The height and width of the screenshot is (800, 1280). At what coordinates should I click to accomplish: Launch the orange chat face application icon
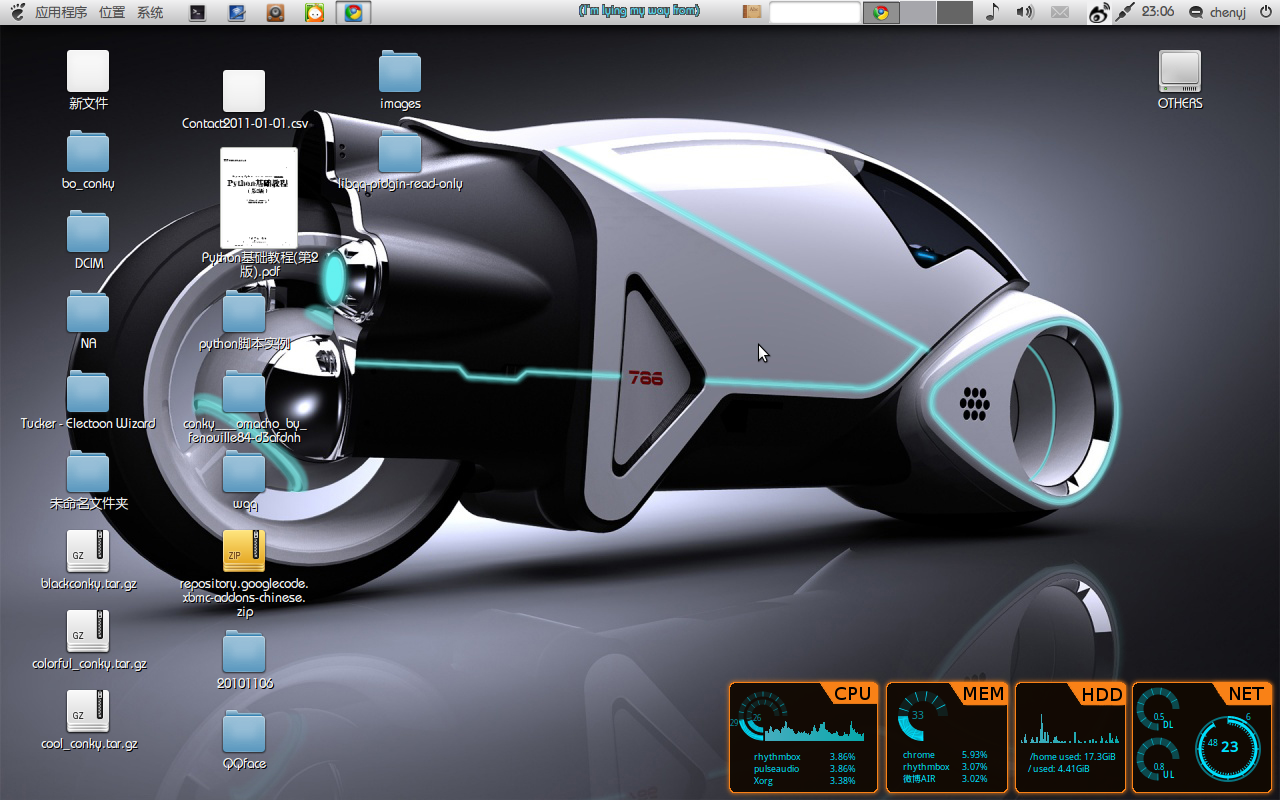click(x=315, y=12)
